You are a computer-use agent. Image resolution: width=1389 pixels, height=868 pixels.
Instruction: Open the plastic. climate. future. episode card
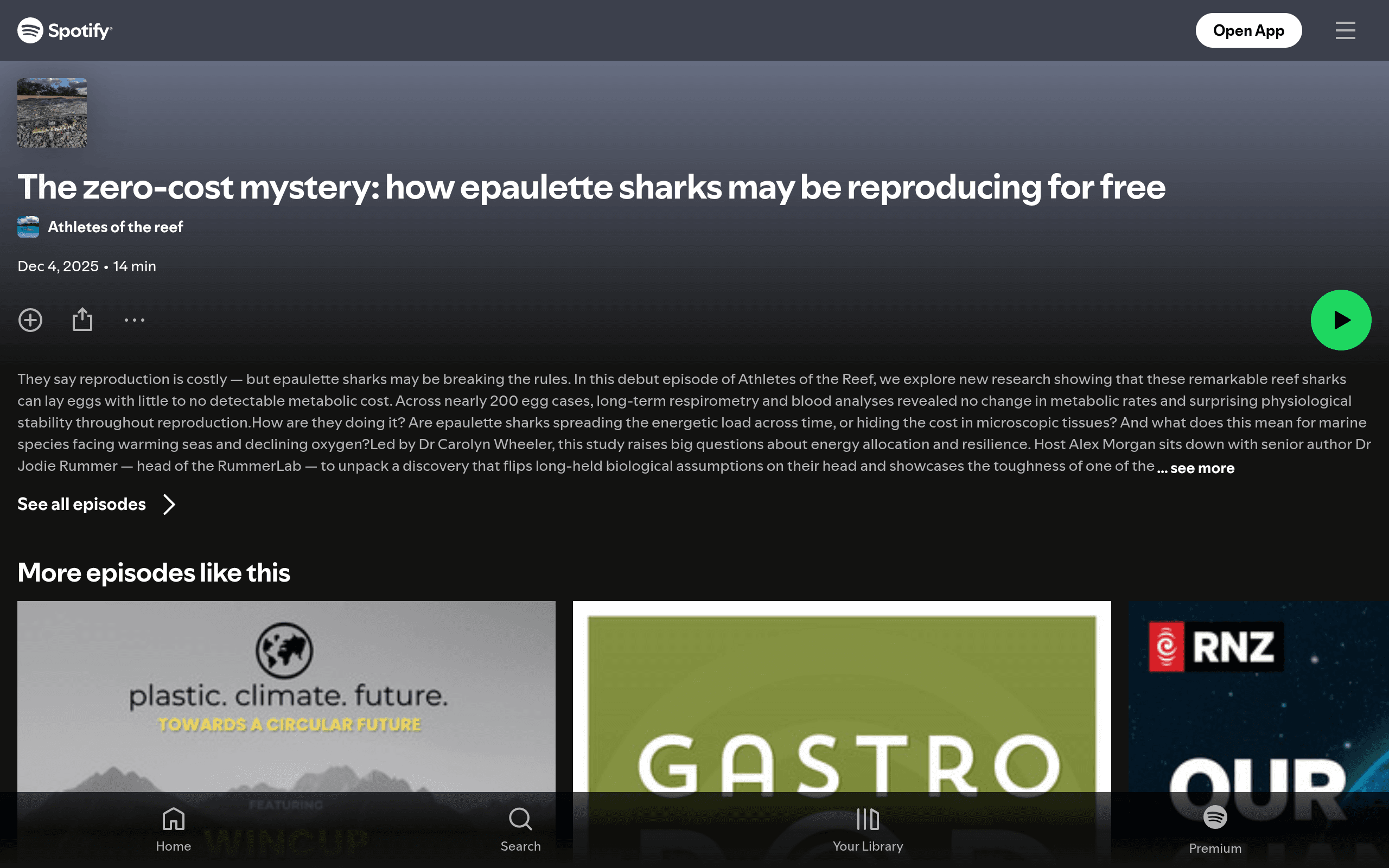coord(286,734)
